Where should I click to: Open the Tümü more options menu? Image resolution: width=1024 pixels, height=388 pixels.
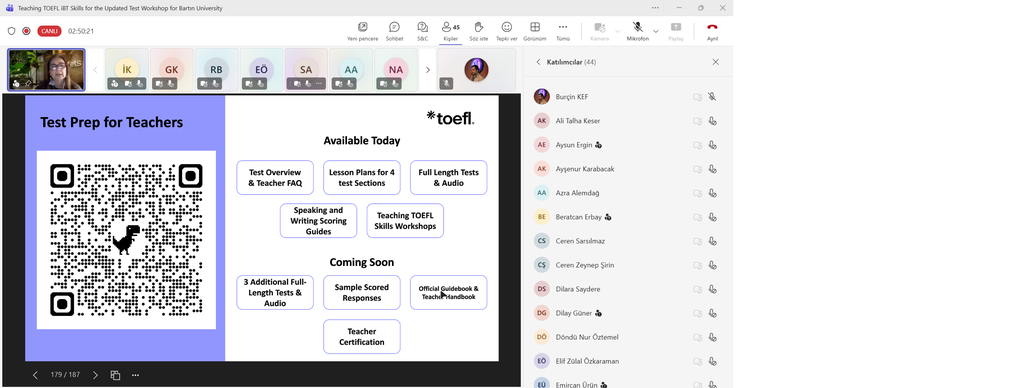[x=563, y=31]
